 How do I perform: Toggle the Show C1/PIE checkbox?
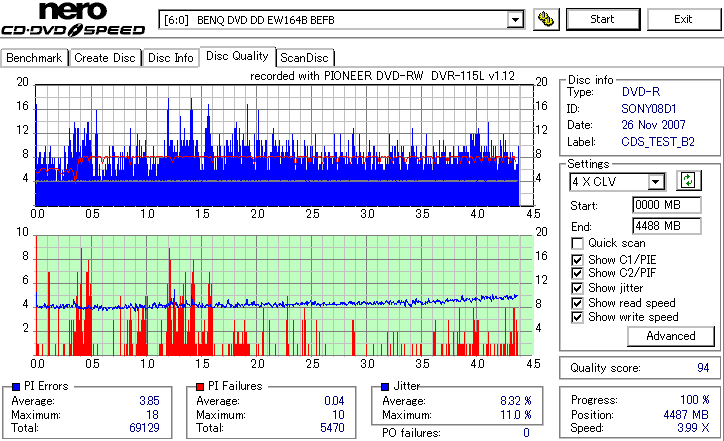pyautogui.click(x=577, y=260)
